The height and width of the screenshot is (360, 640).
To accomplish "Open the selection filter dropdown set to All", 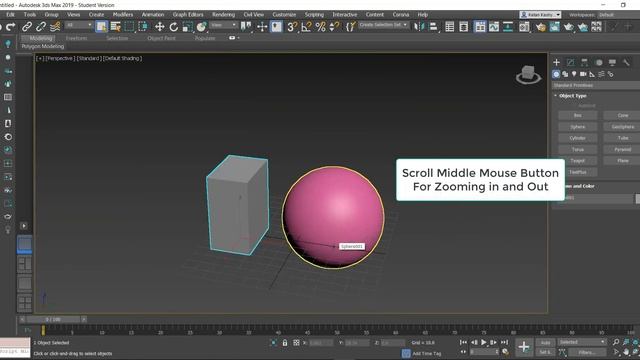I will [x=79, y=25].
